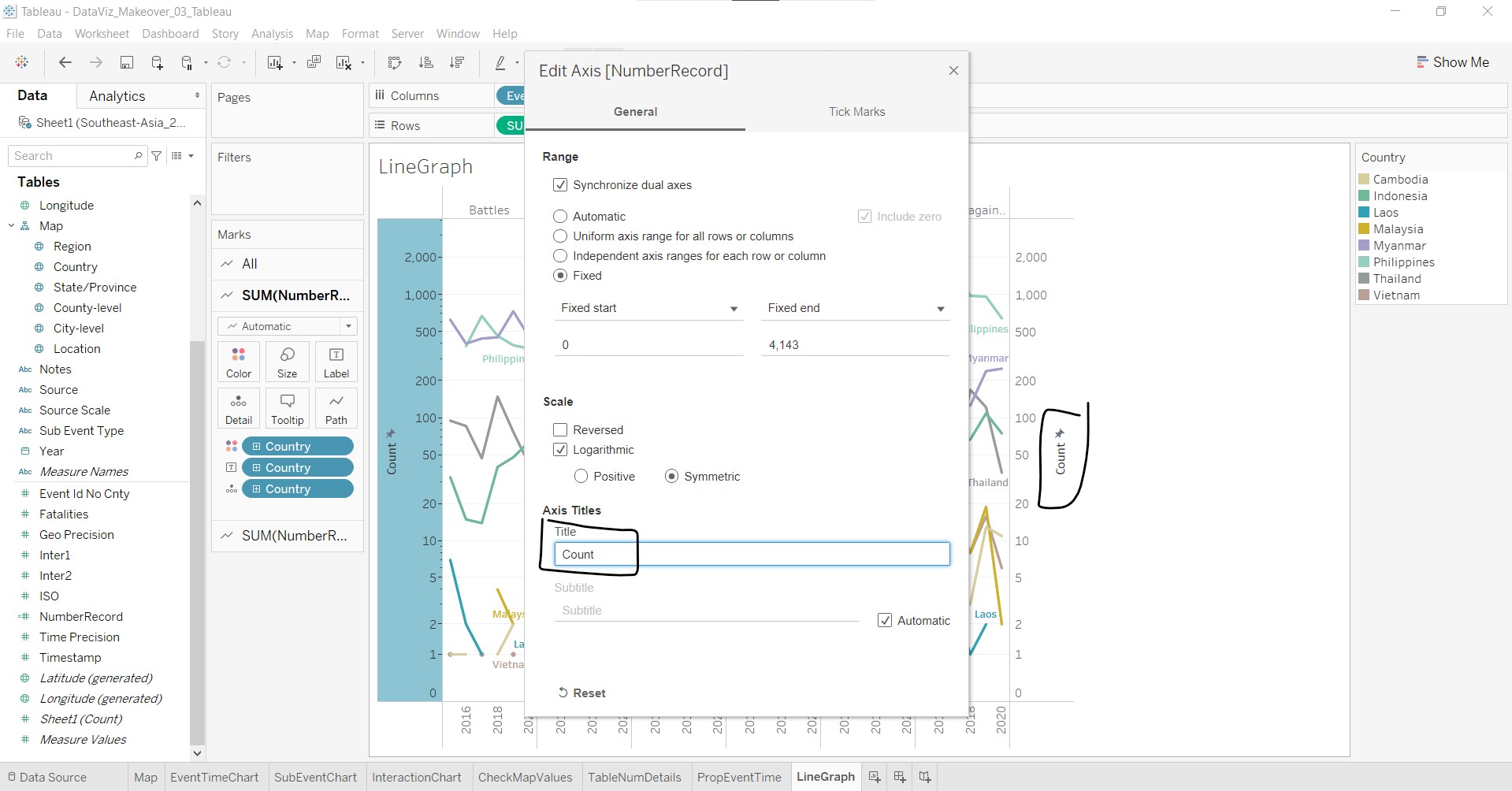Open the Color marks card
Screen dimensions: 1512x791
[x=239, y=362]
